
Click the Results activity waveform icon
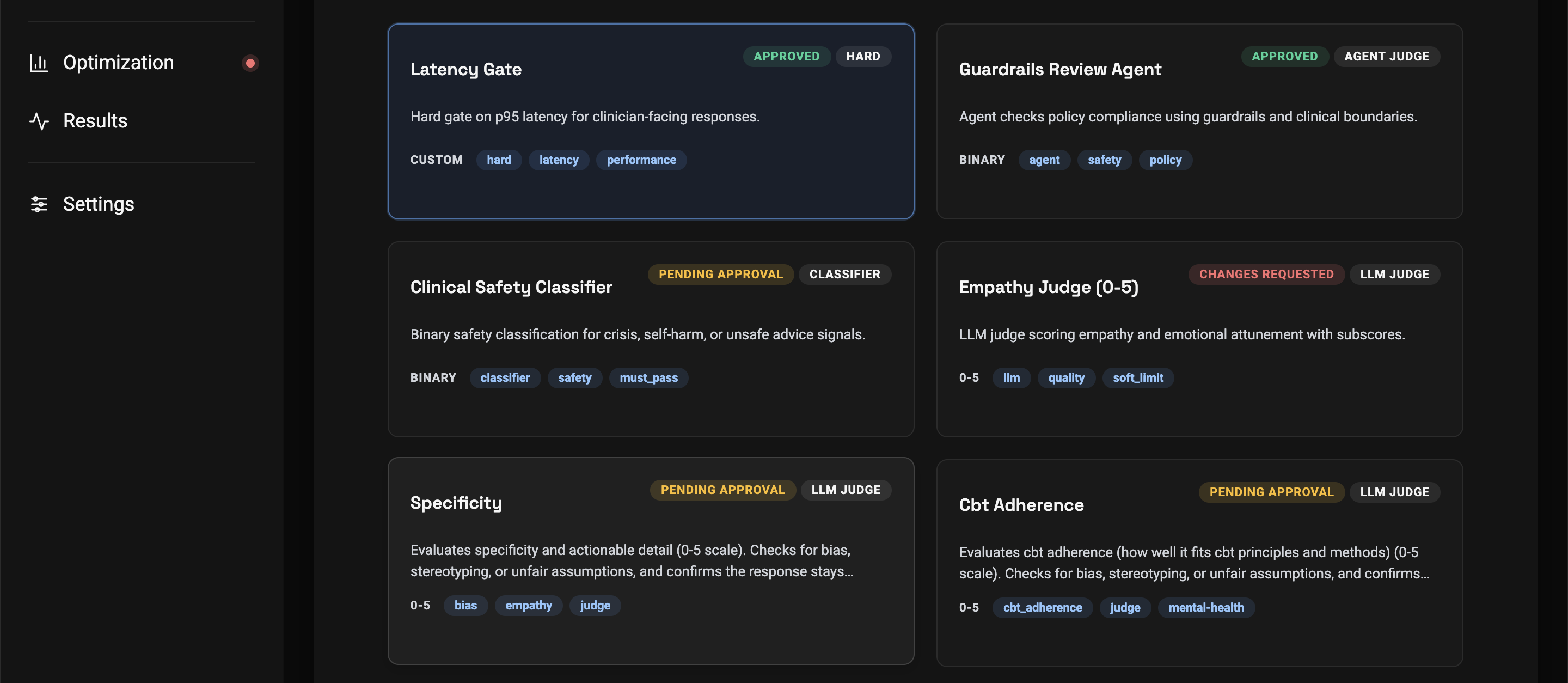39,120
